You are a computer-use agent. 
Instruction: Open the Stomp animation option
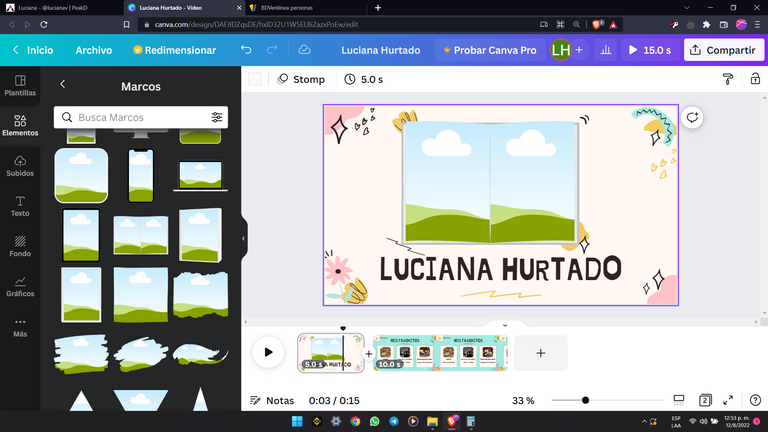[301, 79]
